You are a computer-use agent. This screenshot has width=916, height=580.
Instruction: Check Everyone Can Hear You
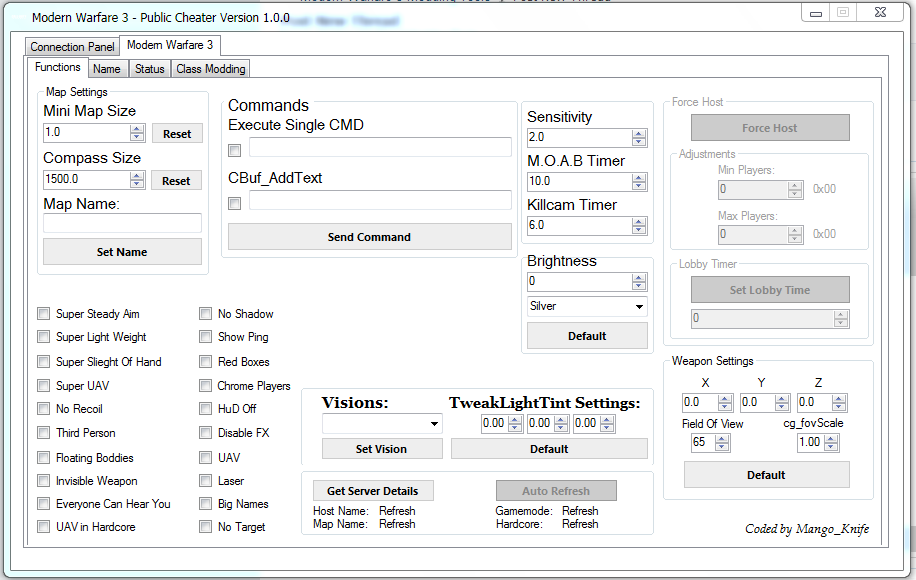click(43, 503)
